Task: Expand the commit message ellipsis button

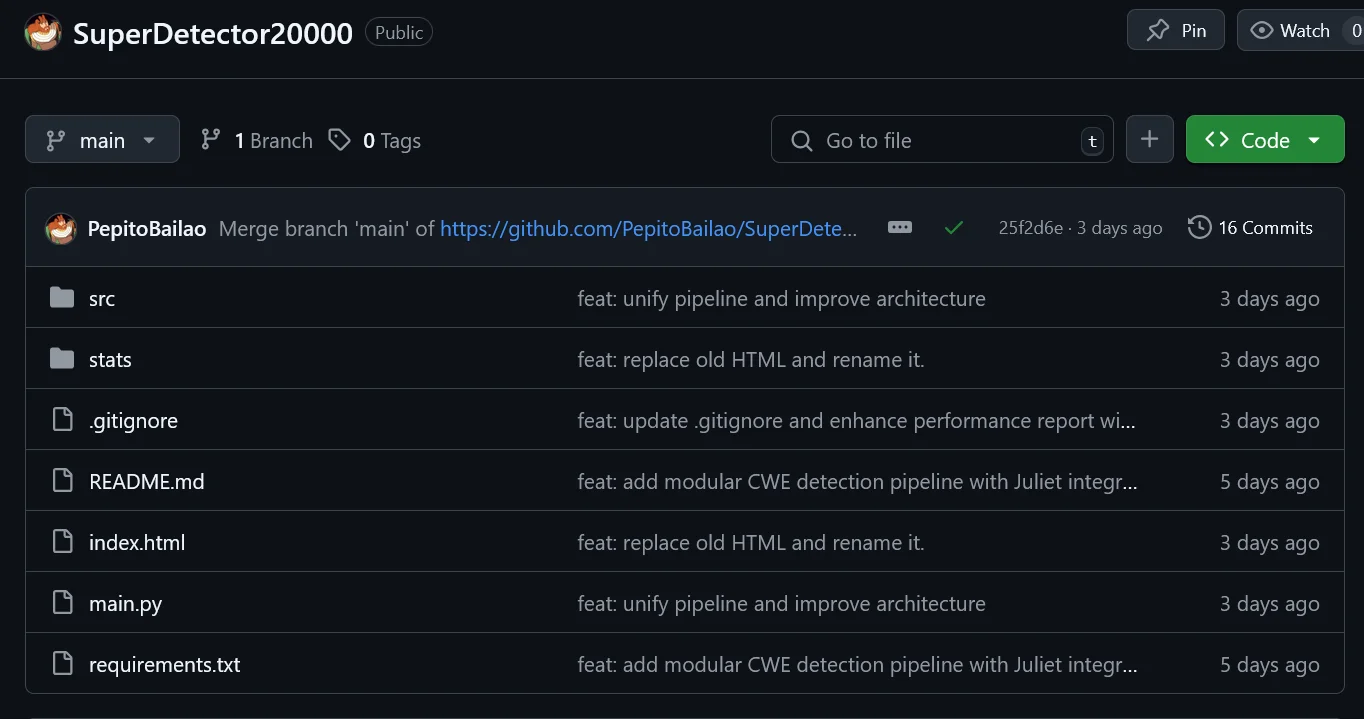Action: [x=900, y=227]
